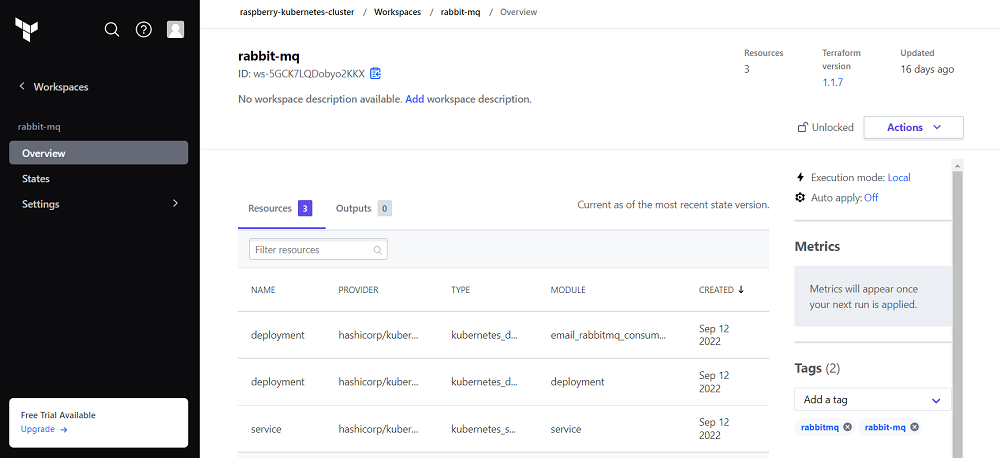Sort by MODULE column header
This screenshot has width=1000, height=458.
tap(568, 290)
